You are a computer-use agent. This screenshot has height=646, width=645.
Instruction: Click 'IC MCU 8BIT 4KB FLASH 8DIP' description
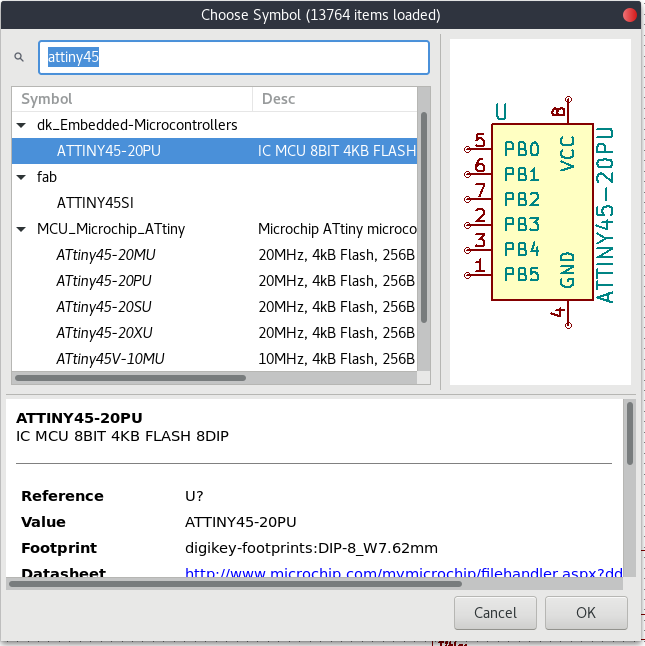pos(122,436)
